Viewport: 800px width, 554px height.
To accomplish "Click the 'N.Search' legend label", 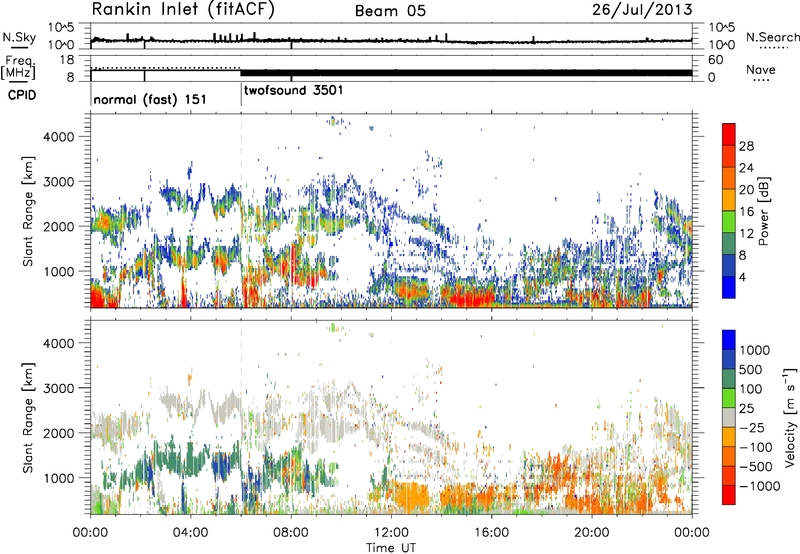I will (x=773, y=37).
